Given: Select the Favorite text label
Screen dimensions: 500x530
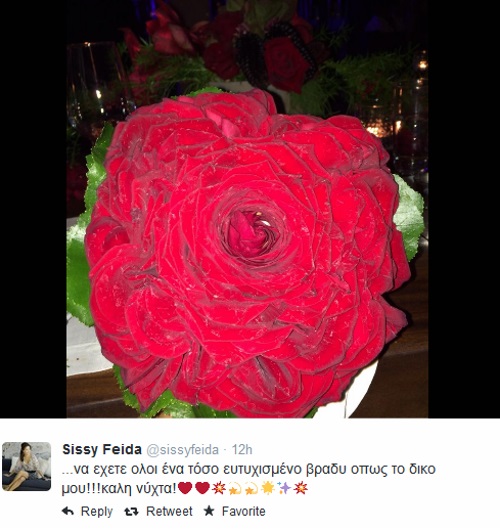Looking at the screenshot, I should point(243,511).
